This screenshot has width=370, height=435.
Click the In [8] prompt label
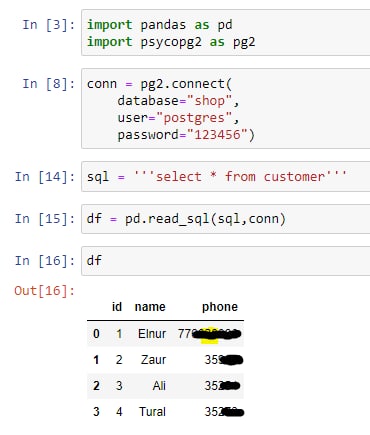click(x=49, y=84)
